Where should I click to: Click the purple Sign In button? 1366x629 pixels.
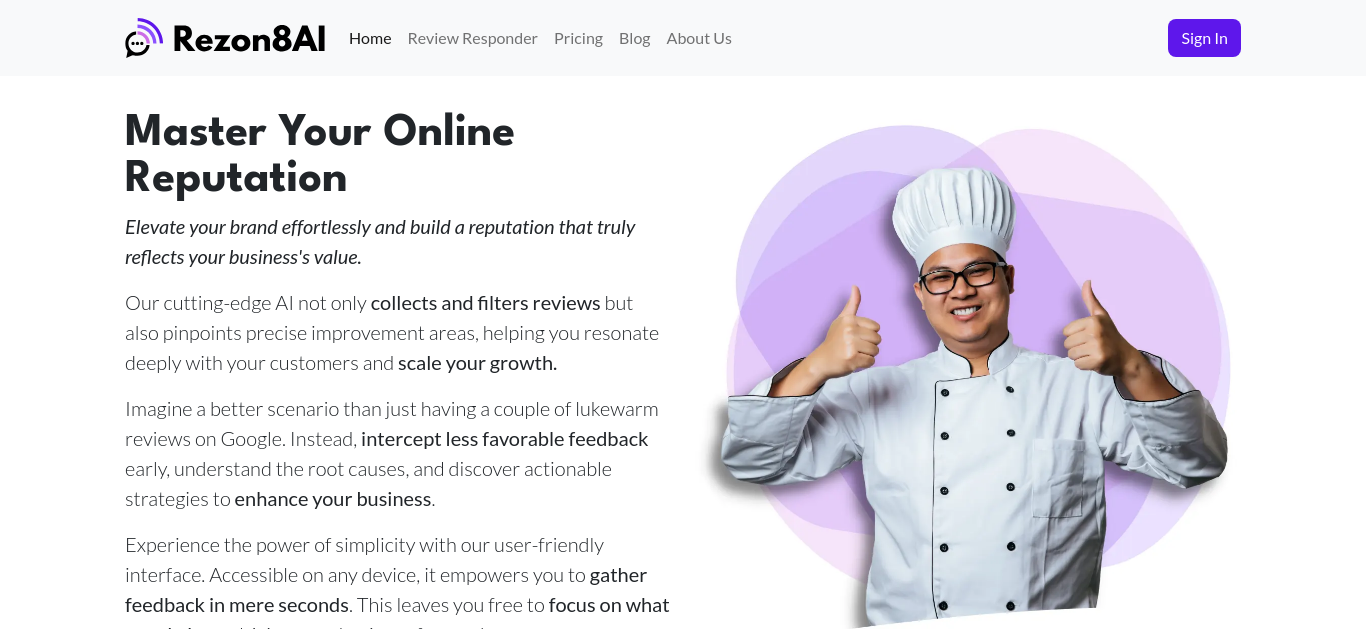[1204, 38]
